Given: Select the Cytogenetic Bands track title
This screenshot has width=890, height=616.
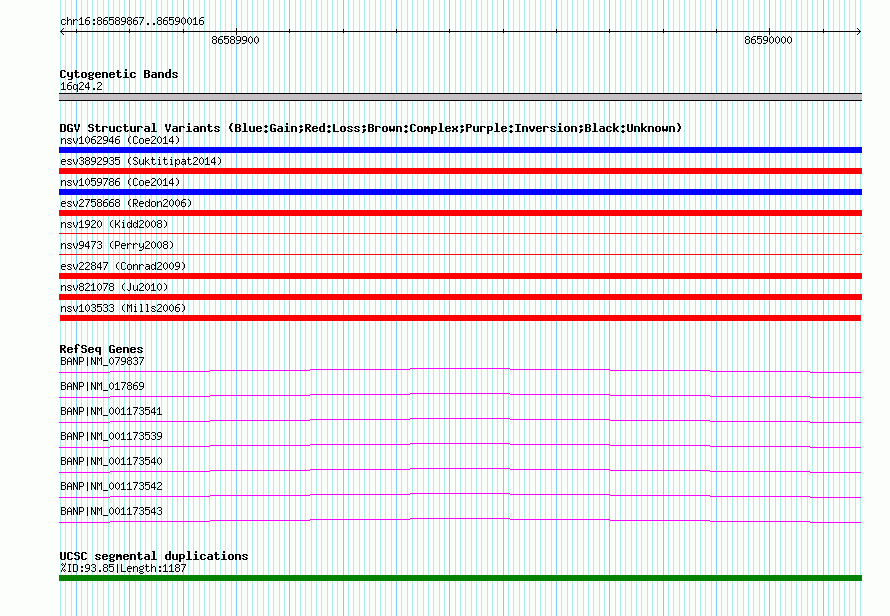Looking at the screenshot, I should [119, 74].
